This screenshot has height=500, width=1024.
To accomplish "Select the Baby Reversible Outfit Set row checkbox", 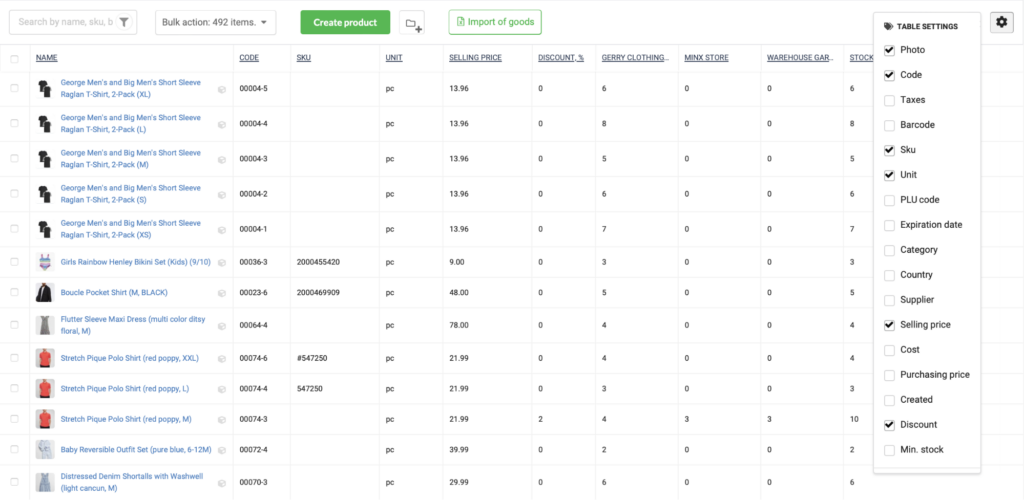I will coord(14,450).
